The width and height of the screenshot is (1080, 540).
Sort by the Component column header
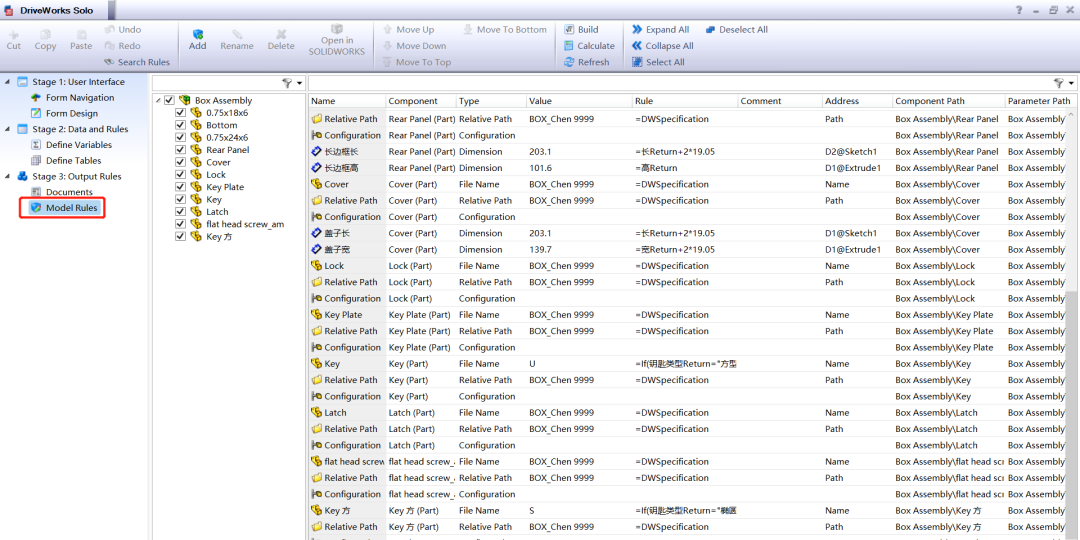click(x=421, y=101)
